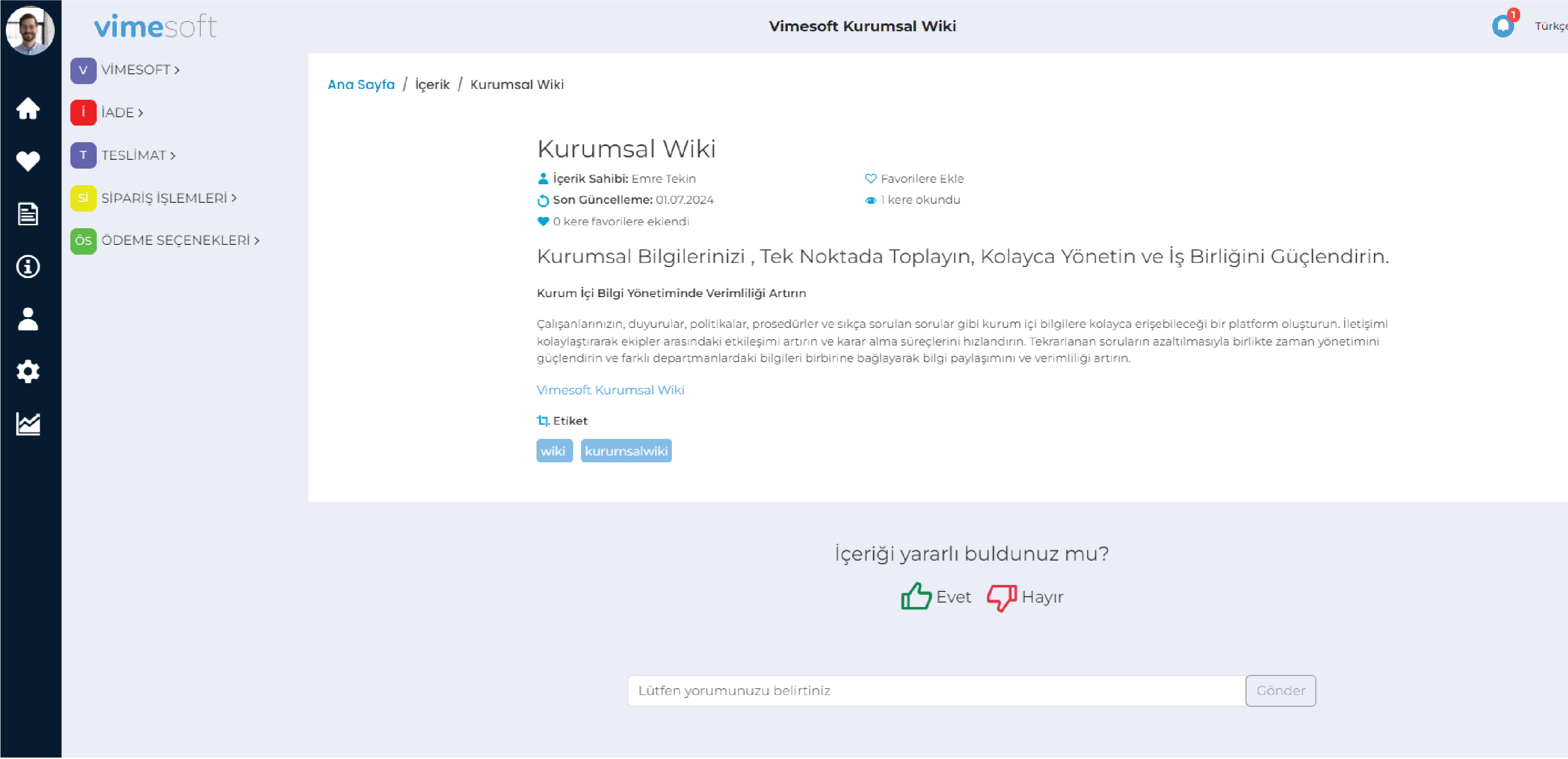Screen dimensions: 1568x759
Task: Open the documents icon in sidebar
Action: click(28, 214)
